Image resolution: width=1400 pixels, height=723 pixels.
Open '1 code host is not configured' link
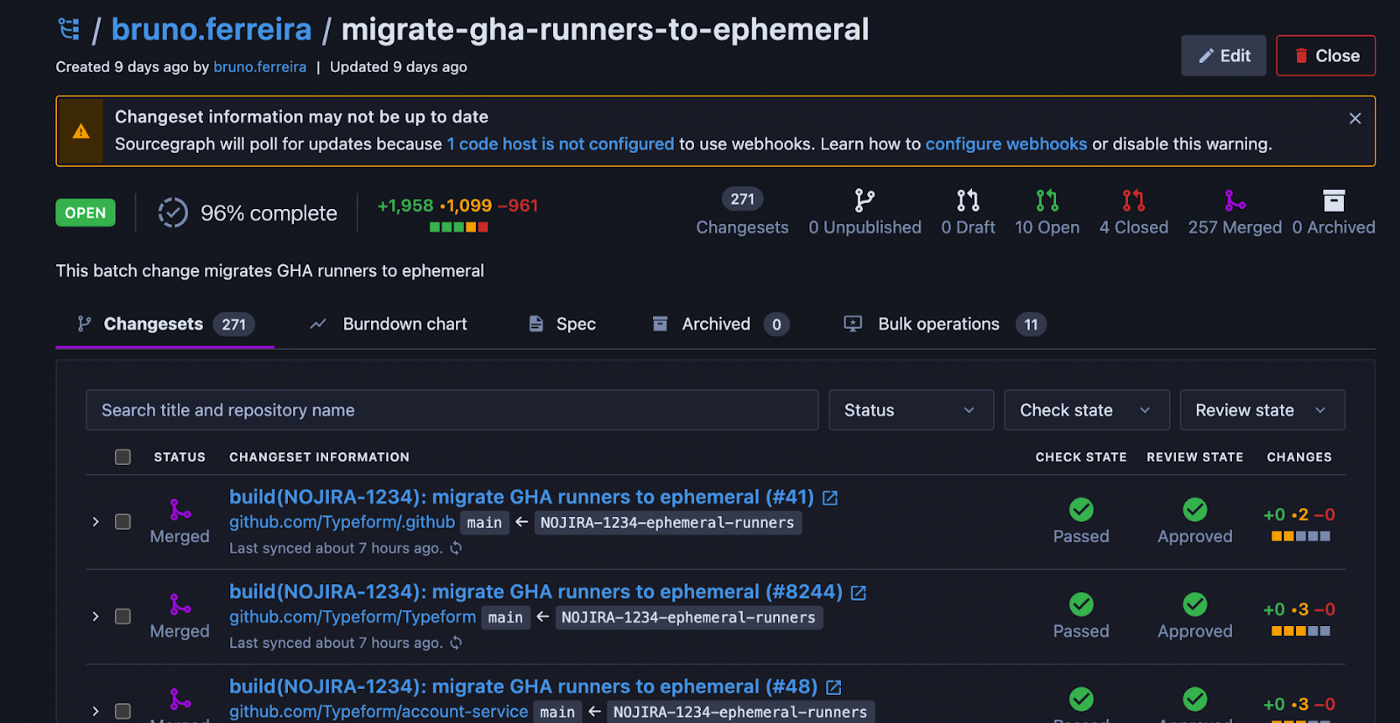click(x=560, y=144)
